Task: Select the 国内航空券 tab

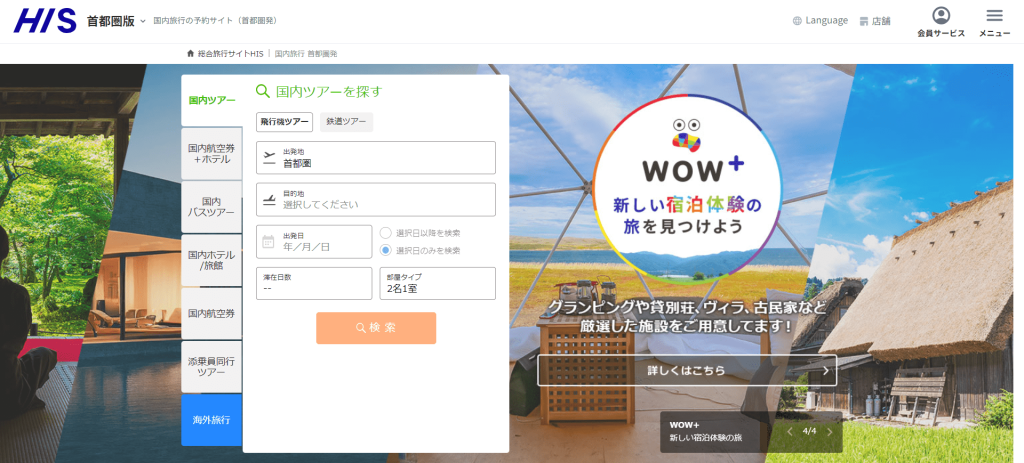Action: pyautogui.click(x=212, y=313)
